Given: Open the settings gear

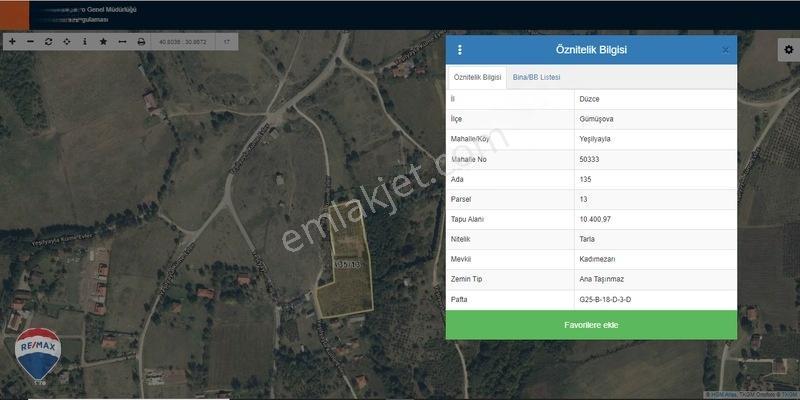Looking at the screenshot, I should point(789,49).
